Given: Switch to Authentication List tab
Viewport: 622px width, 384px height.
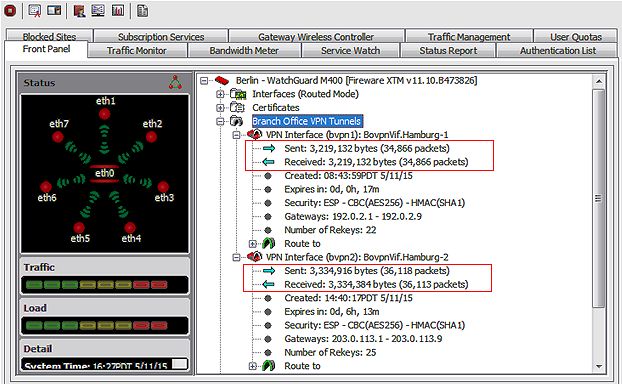Looking at the screenshot, I should point(558,51).
